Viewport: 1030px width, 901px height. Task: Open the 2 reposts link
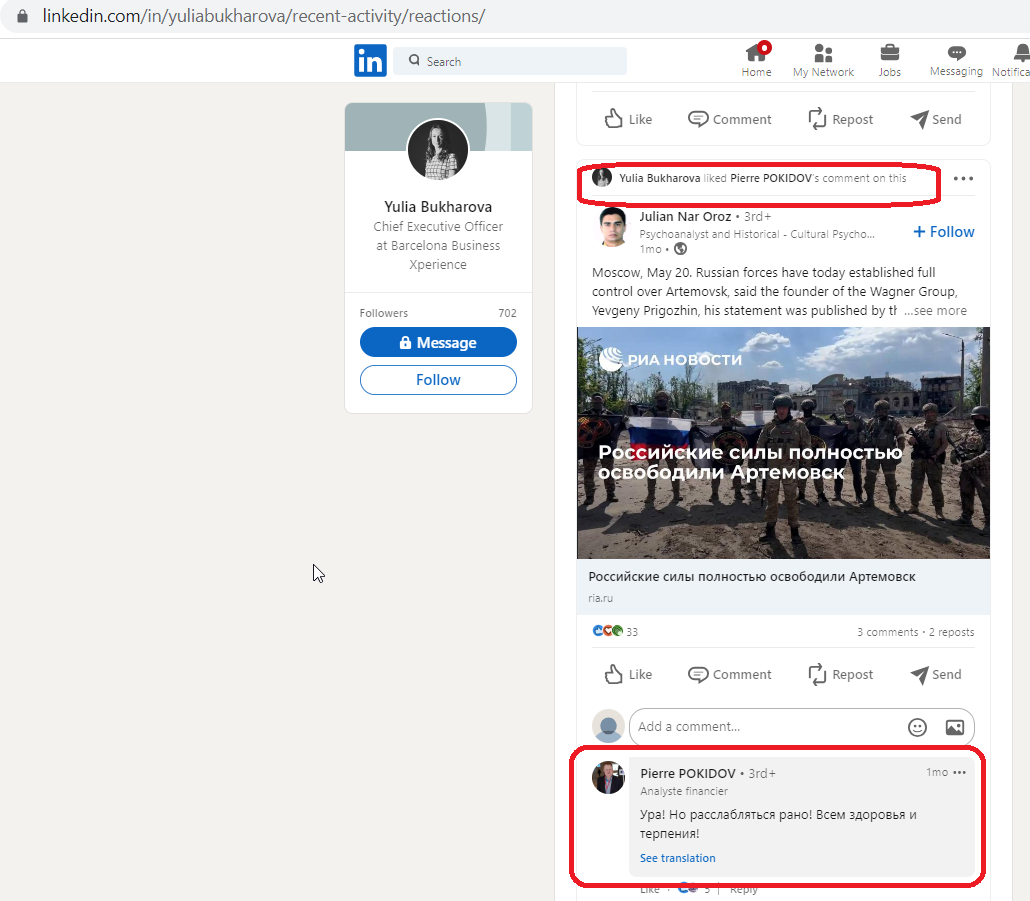click(x=951, y=632)
